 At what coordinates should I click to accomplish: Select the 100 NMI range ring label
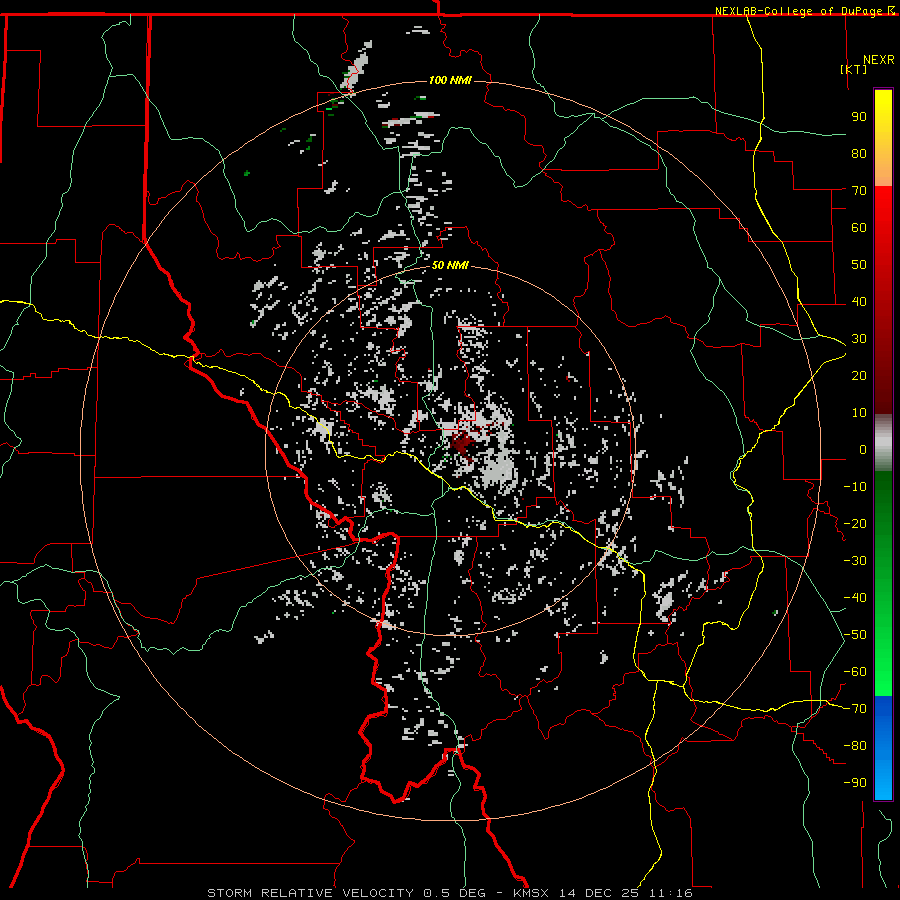[450, 80]
